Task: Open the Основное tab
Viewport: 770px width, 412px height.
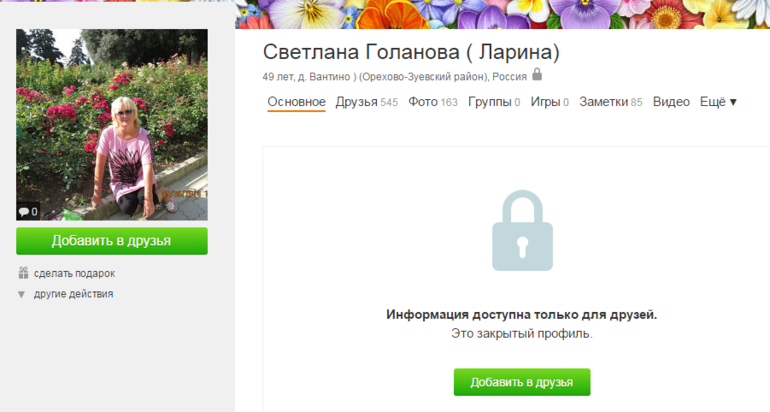Action: click(x=296, y=102)
